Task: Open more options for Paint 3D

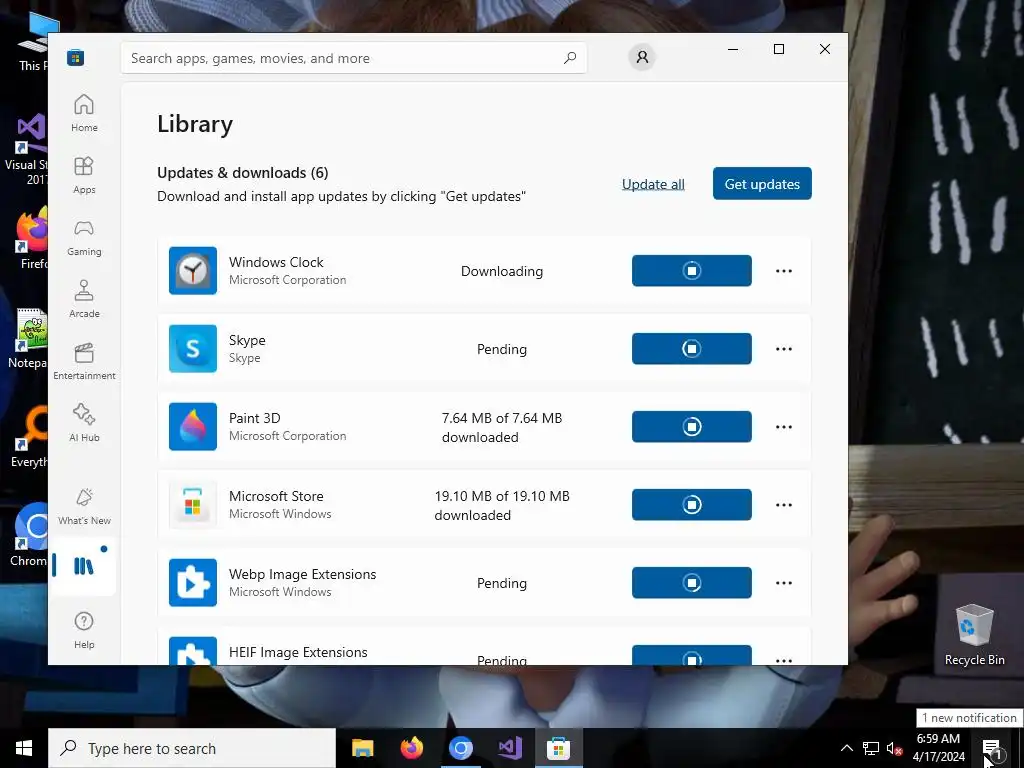Action: (x=784, y=426)
